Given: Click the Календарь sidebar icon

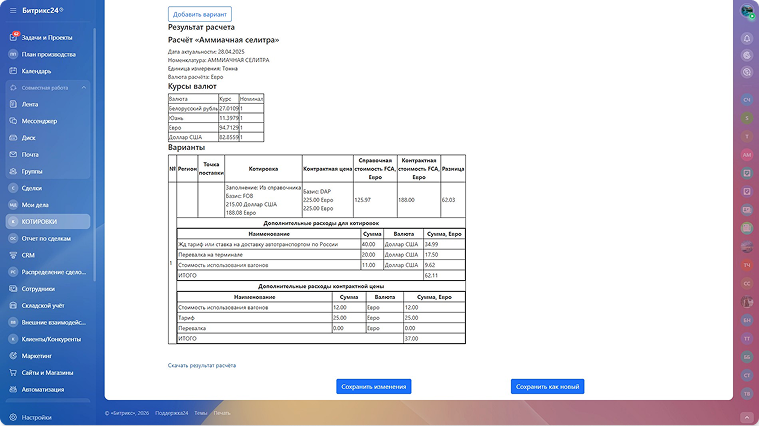Looking at the screenshot, I should [x=13, y=71].
